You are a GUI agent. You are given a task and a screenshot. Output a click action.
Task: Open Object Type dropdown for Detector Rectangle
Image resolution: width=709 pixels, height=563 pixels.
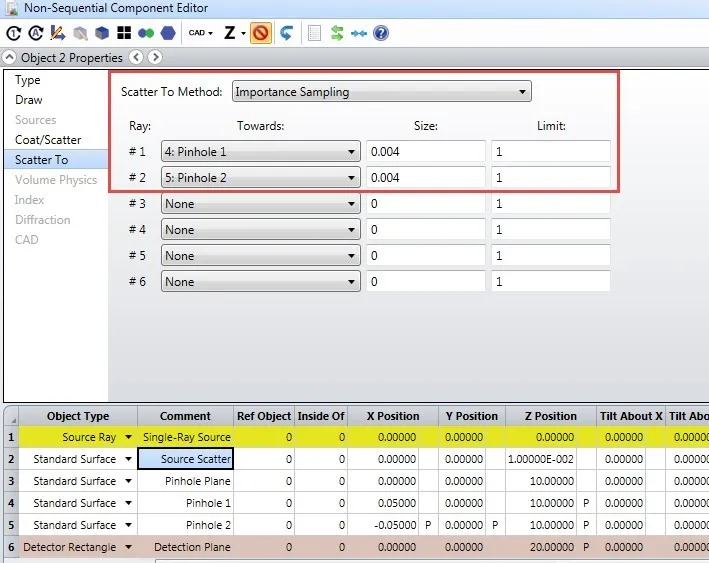128,547
